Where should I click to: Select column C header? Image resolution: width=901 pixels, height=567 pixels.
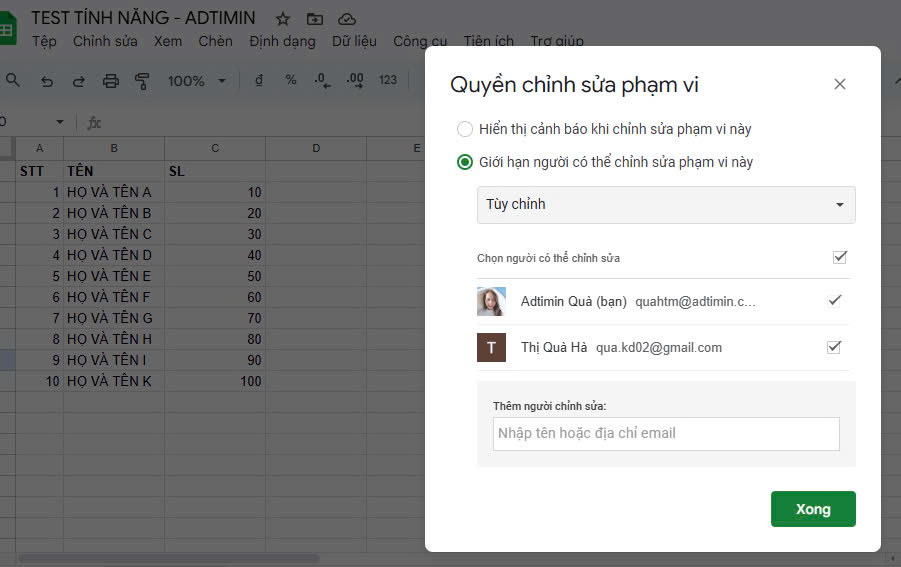[x=215, y=148]
